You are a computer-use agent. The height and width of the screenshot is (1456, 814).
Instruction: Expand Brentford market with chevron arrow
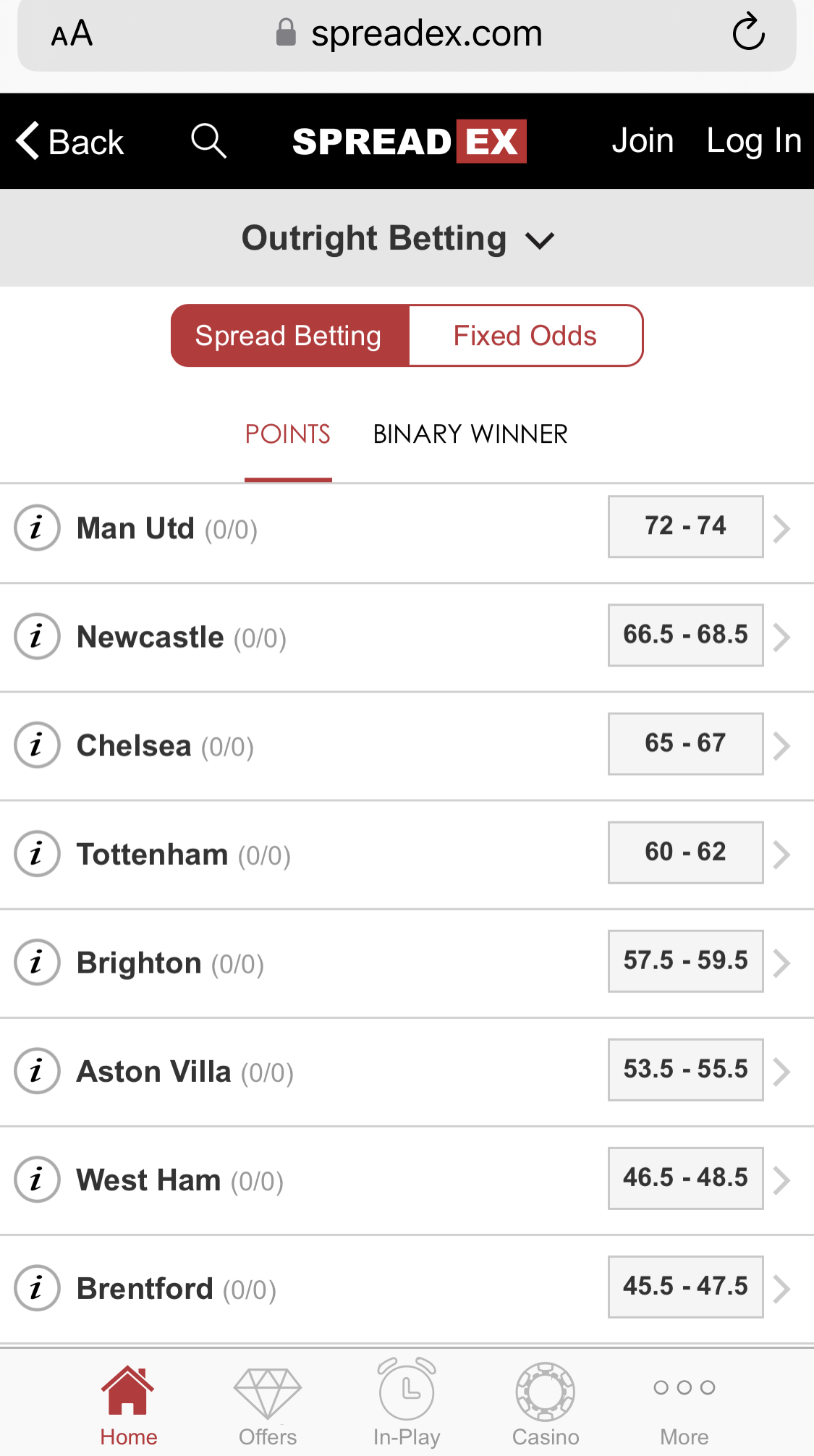coord(781,1288)
